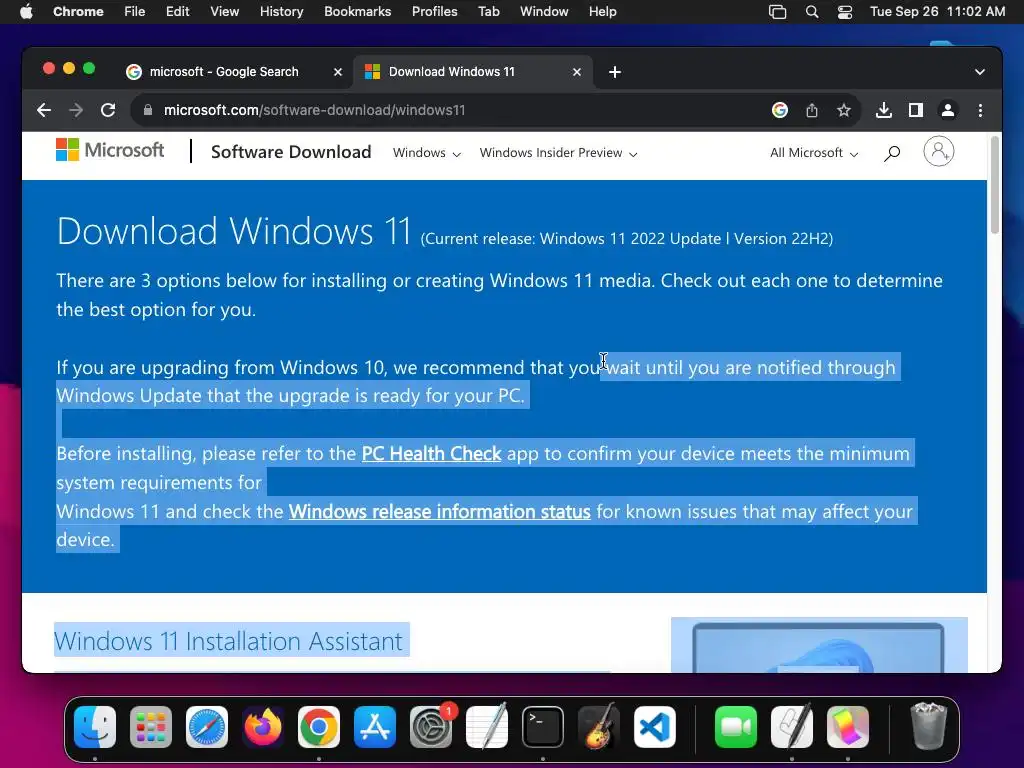Click the Software Download heading link
Screen dimensions: 1024x768
tap(291, 152)
